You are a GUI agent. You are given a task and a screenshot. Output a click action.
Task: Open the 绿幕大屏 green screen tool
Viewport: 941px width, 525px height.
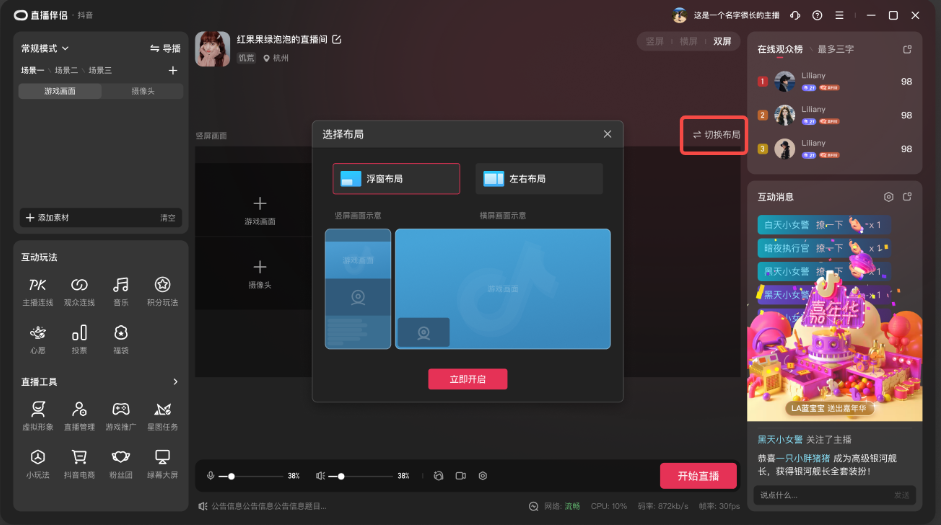(162, 462)
